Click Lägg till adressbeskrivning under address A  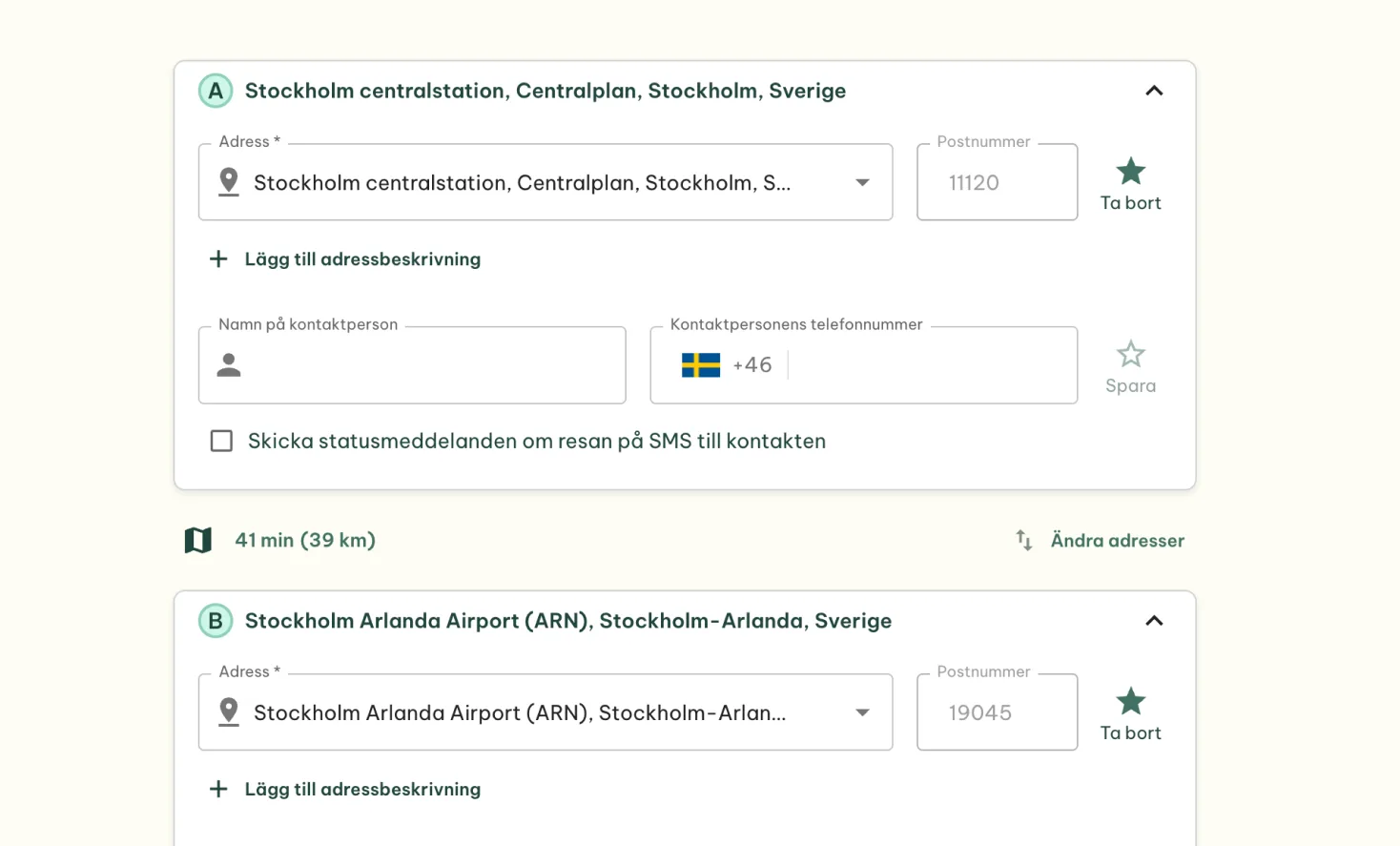[x=362, y=259]
